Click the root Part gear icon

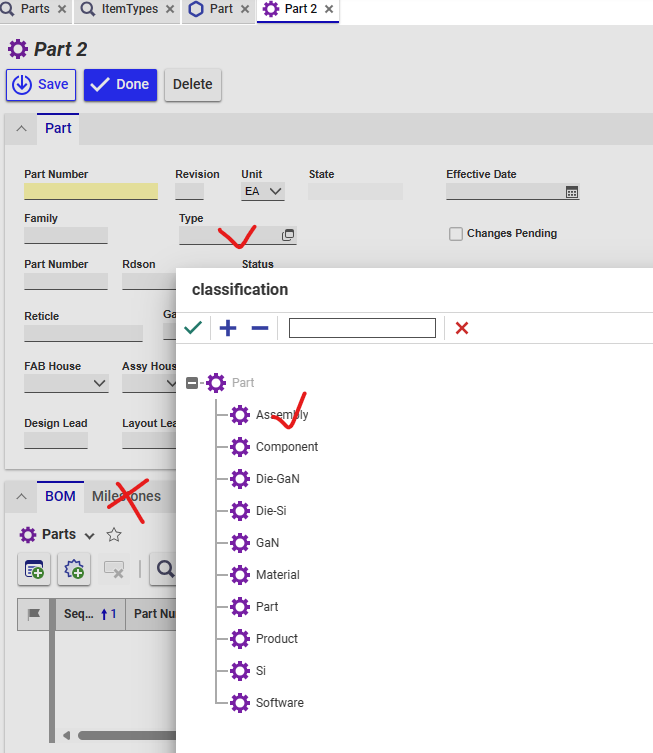[216, 383]
